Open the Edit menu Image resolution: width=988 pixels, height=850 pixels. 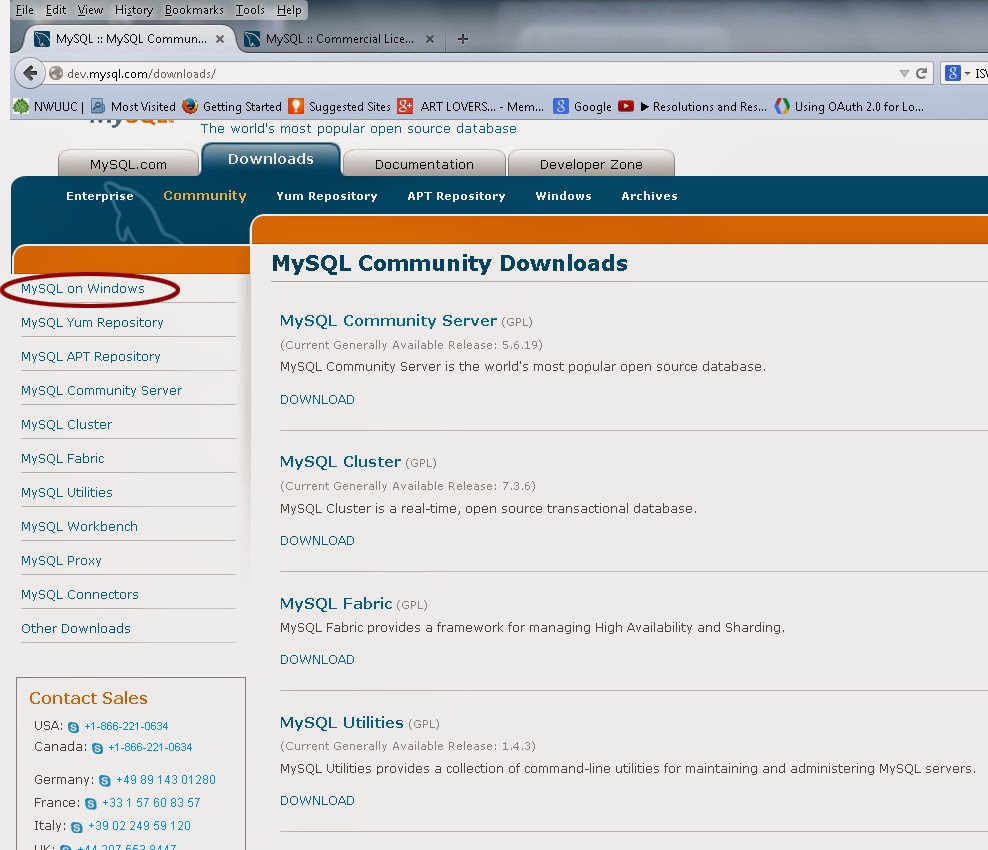coord(55,10)
